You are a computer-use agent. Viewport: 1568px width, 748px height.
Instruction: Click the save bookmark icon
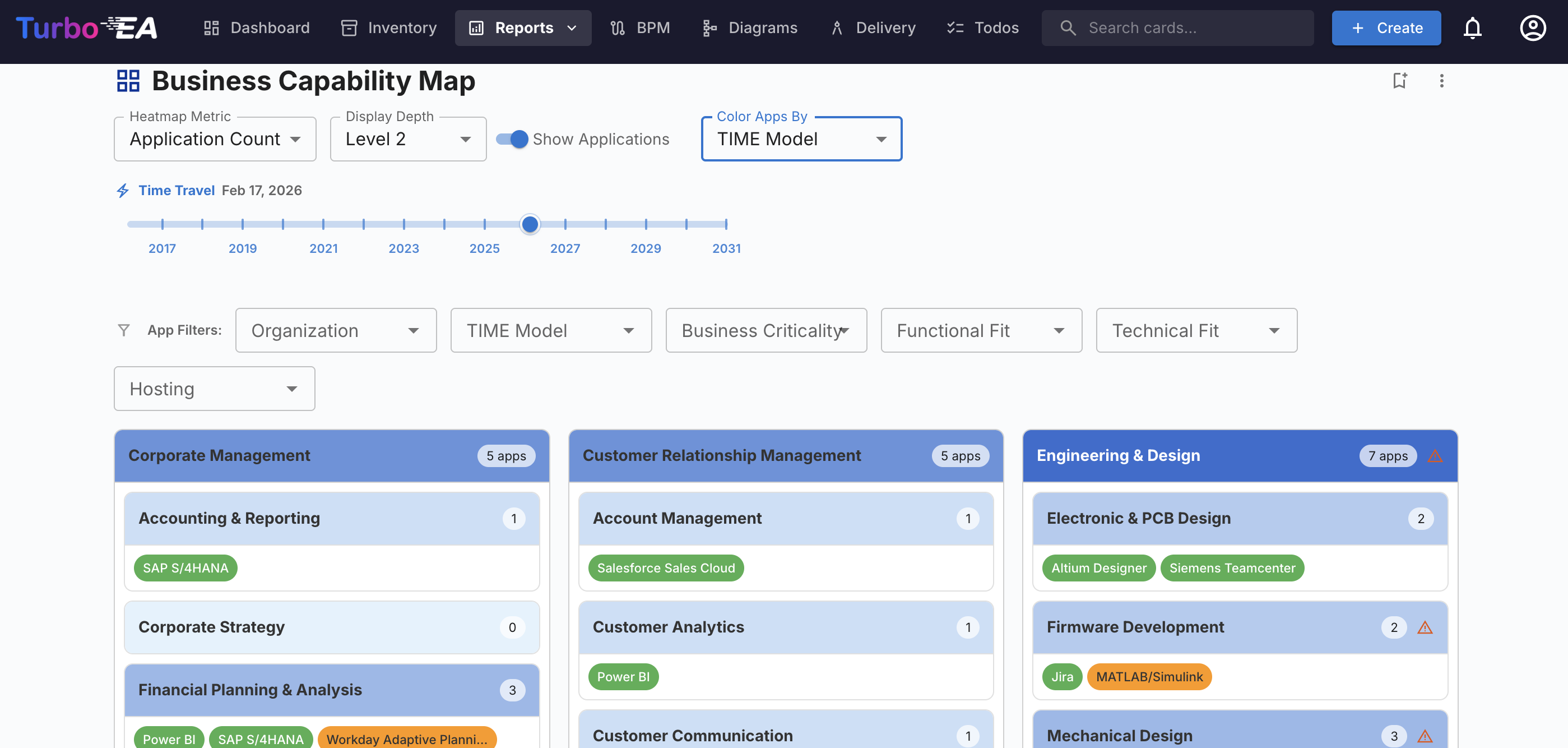[x=1399, y=80]
